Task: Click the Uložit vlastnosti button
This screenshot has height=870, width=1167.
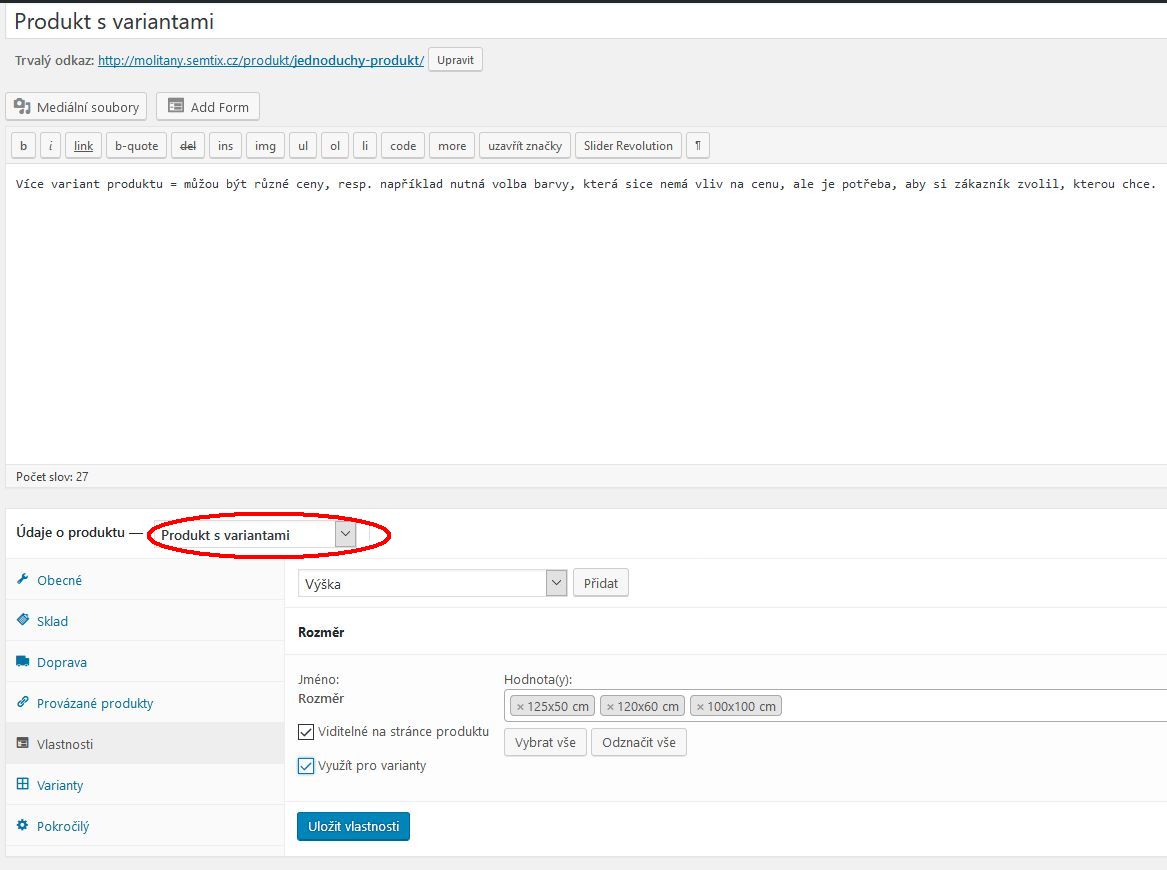Action: coord(353,826)
